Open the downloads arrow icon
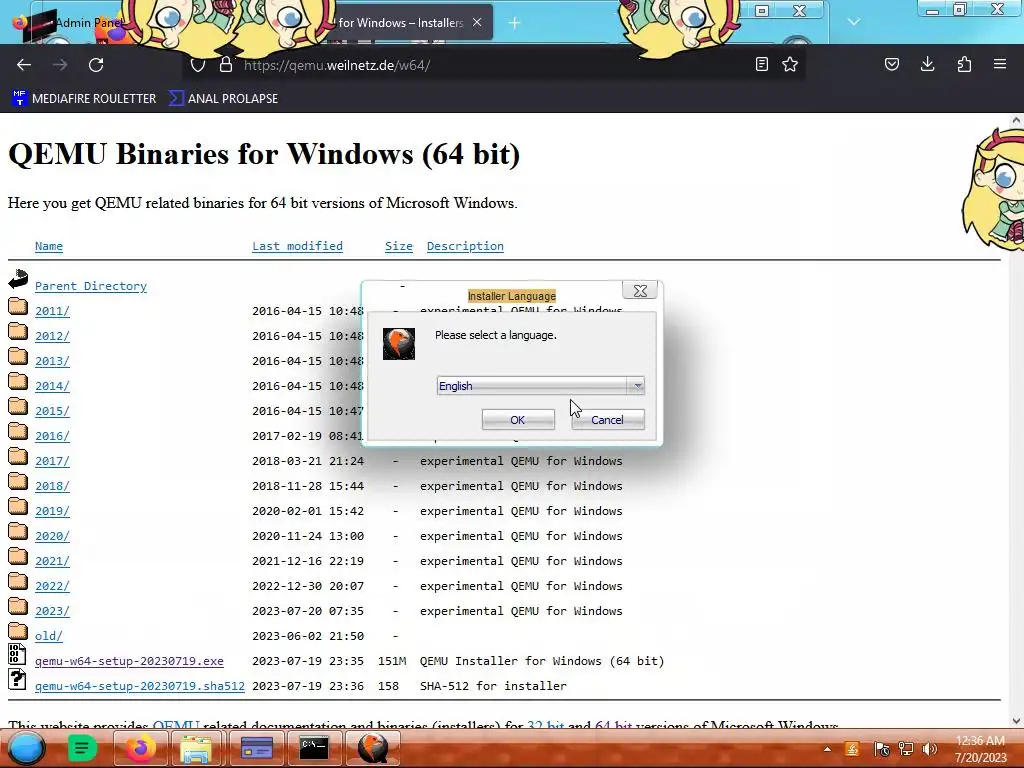 pos(927,64)
